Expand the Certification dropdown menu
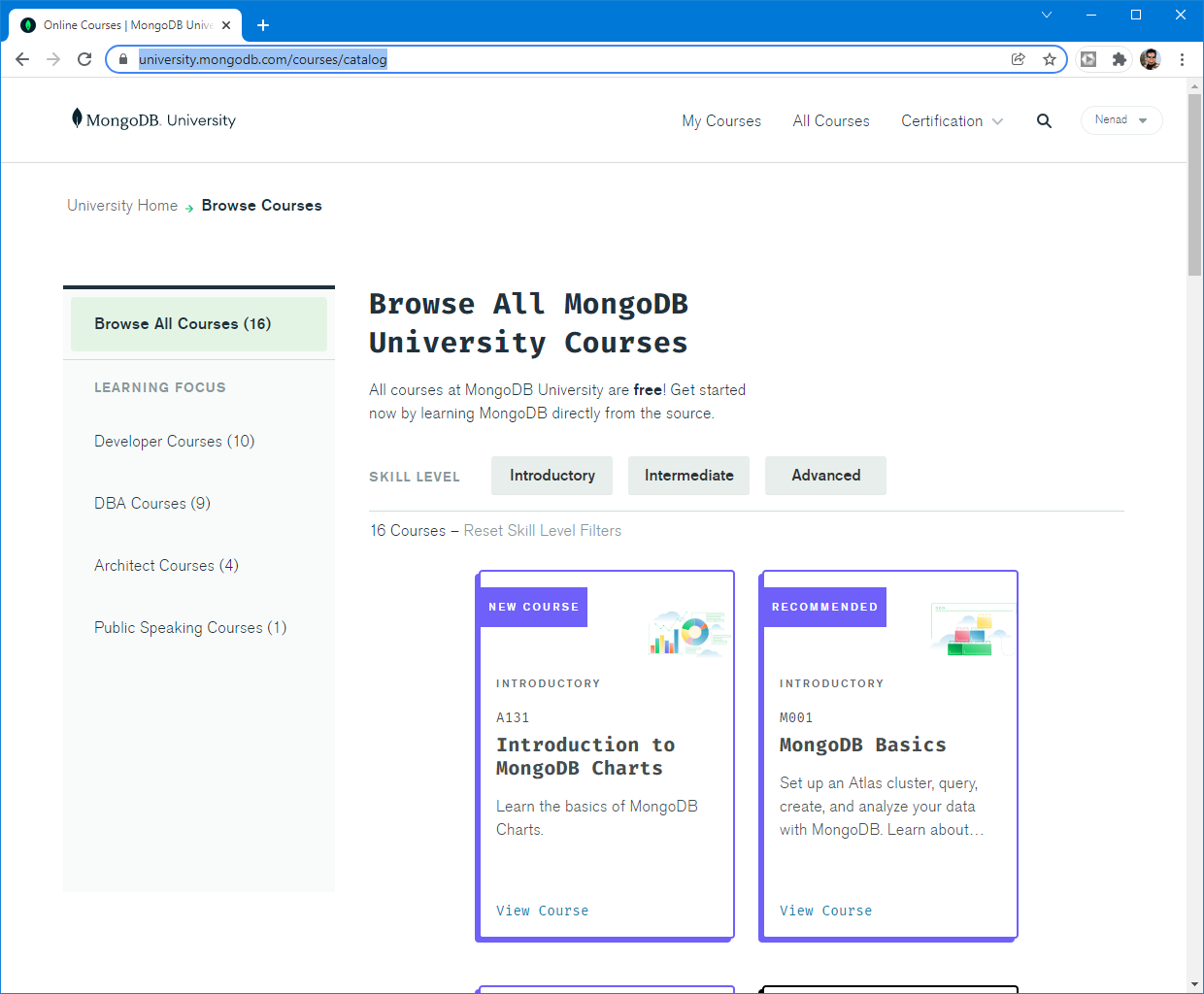Image resolution: width=1204 pixels, height=994 pixels. [x=952, y=121]
